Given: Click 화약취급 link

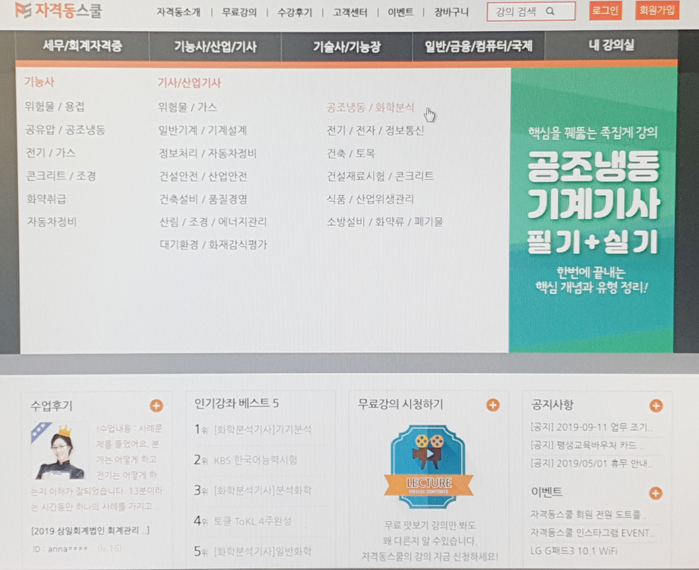Looking at the screenshot, I should [46, 199].
